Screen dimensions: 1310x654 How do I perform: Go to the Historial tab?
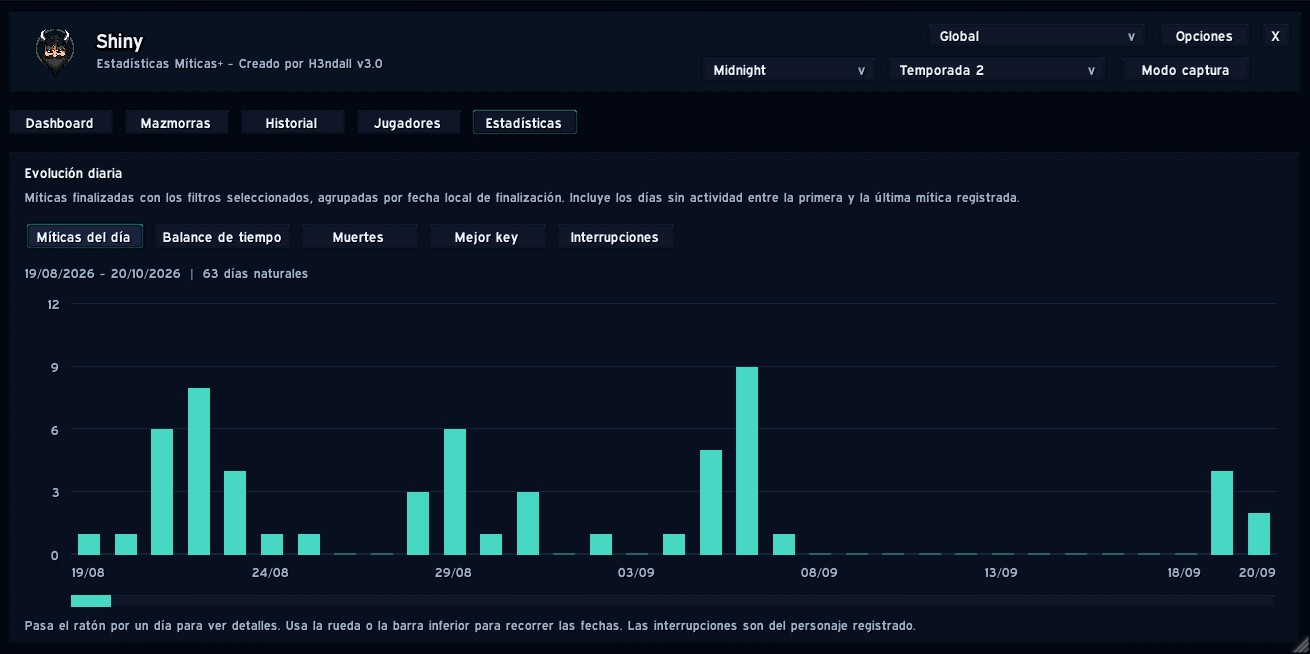pos(291,123)
